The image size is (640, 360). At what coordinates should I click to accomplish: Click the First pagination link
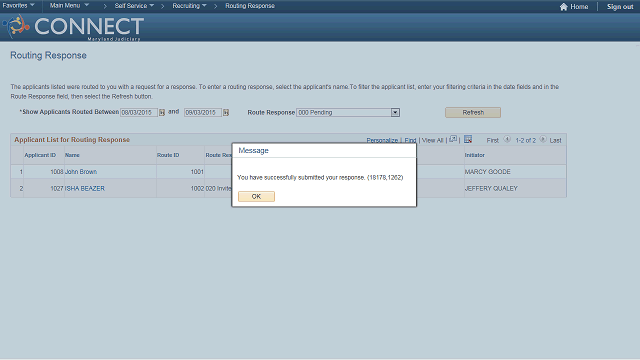(493, 140)
